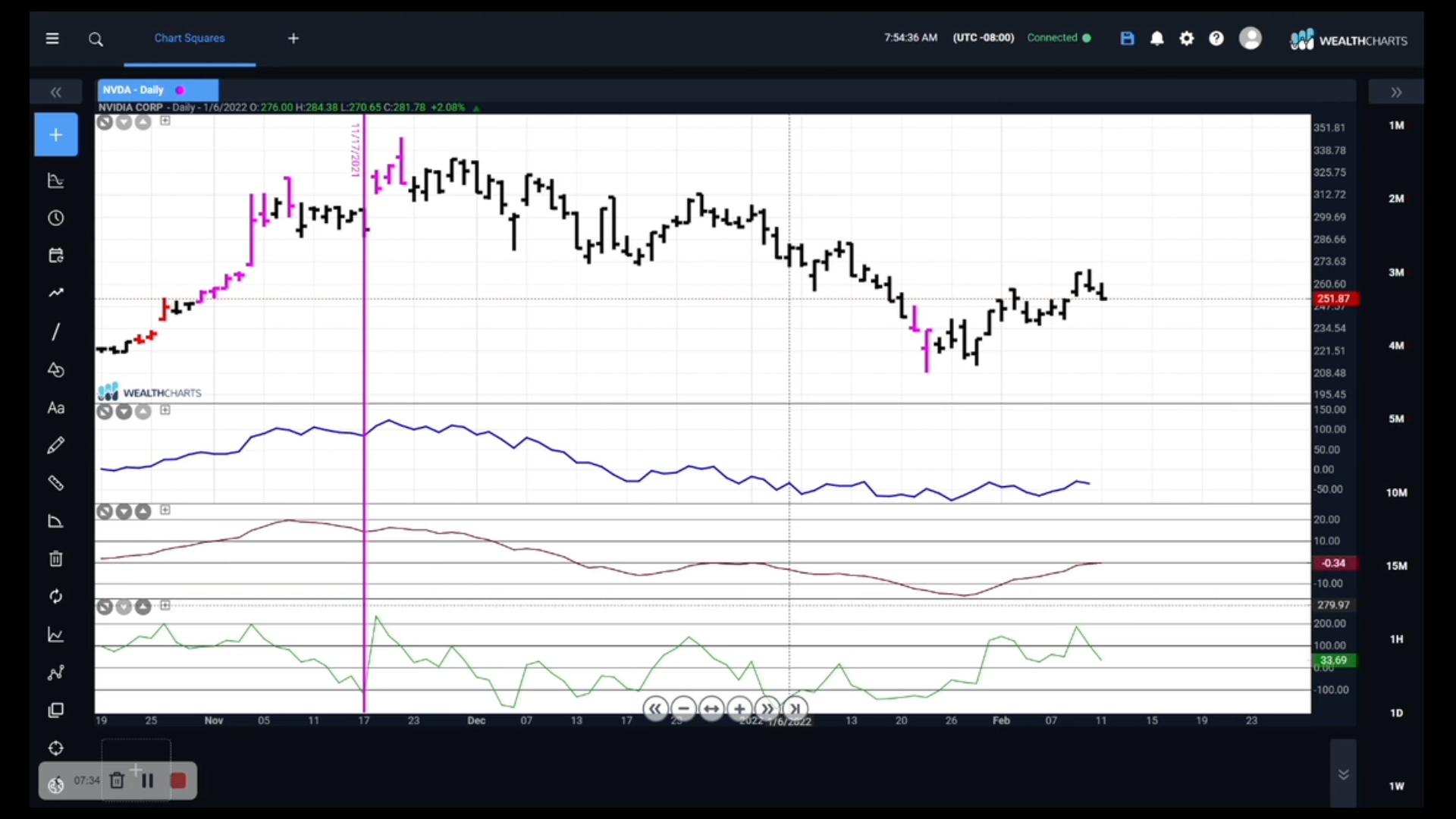Select the trend line indicator tool
This screenshot has width=1456, height=819.
coord(56,293)
